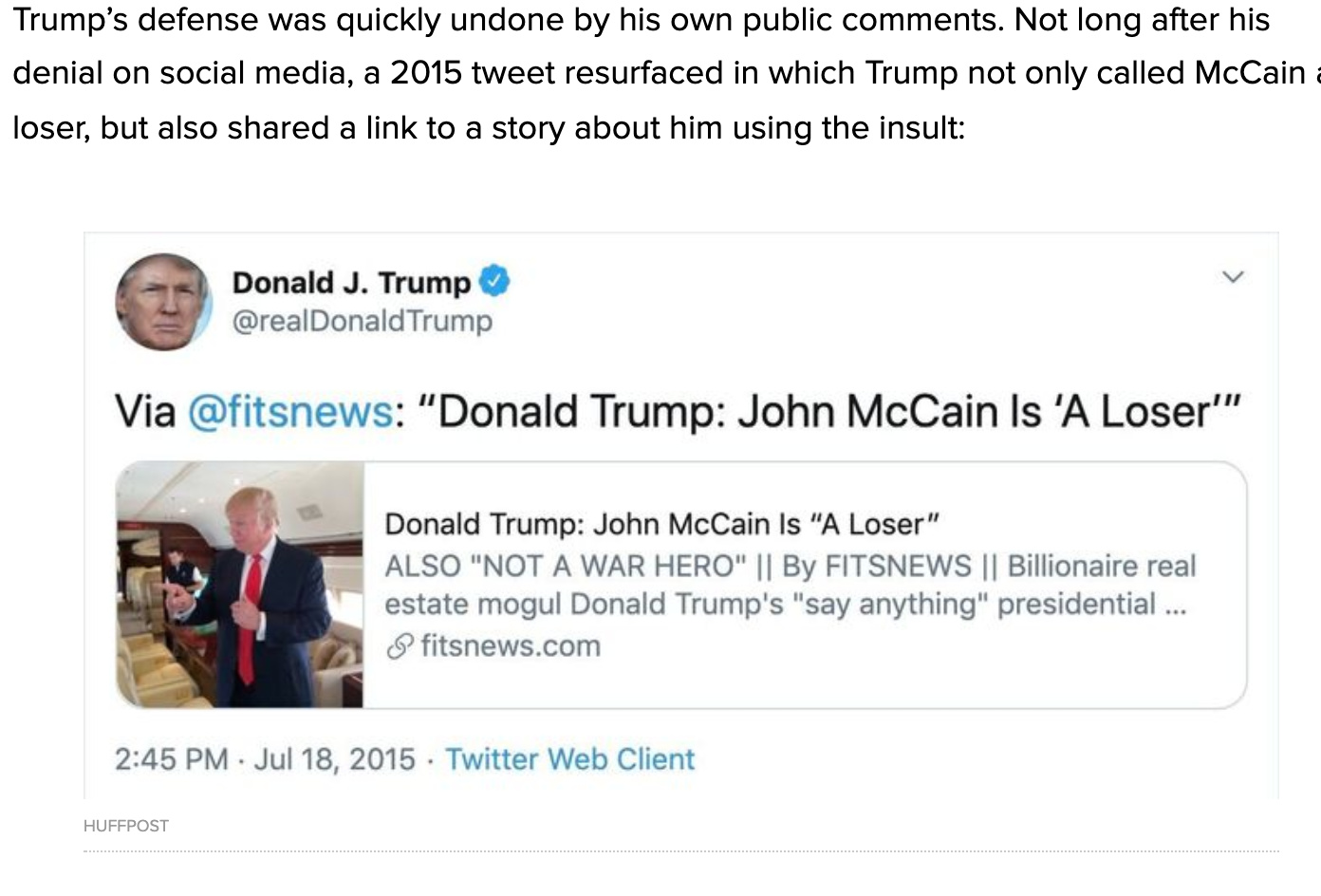This screenshot has width=1321, height=896.
Task: Visit the fitsnews.com domain text
Action: 511,646
